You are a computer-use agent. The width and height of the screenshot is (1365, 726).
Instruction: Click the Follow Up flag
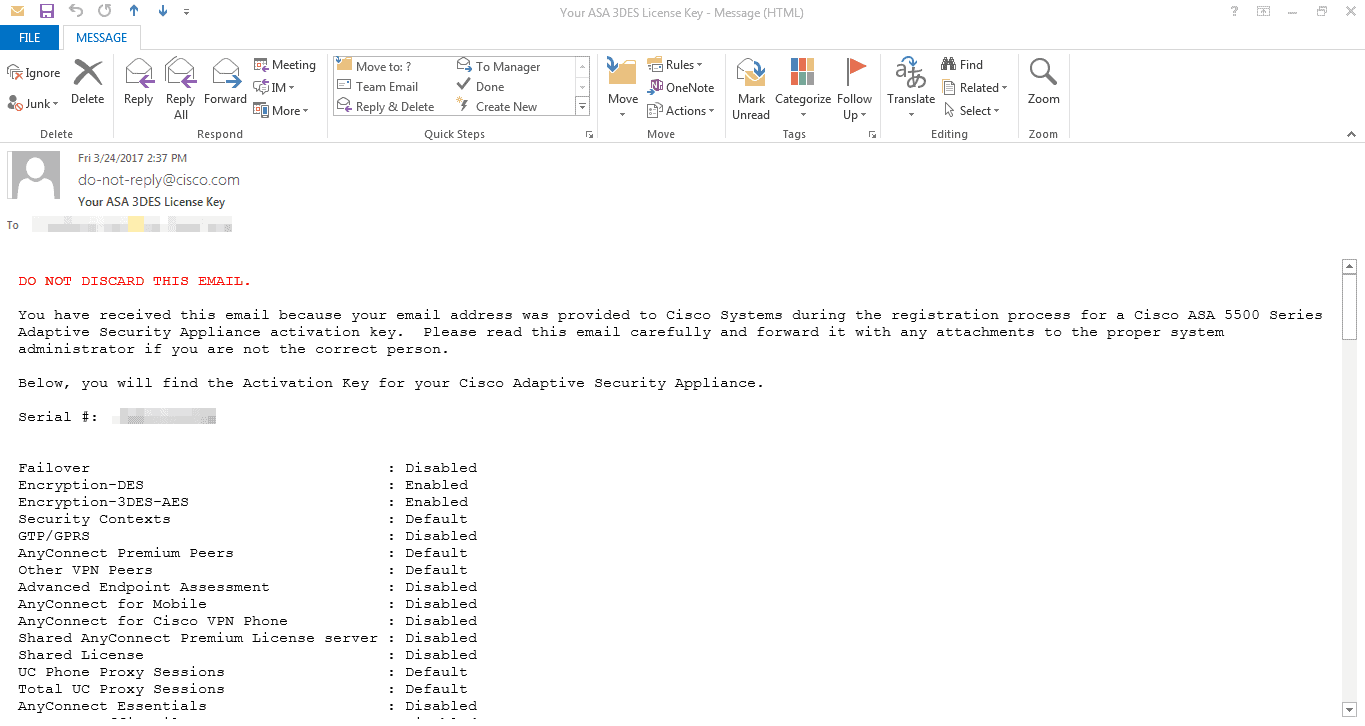point(855,88)
